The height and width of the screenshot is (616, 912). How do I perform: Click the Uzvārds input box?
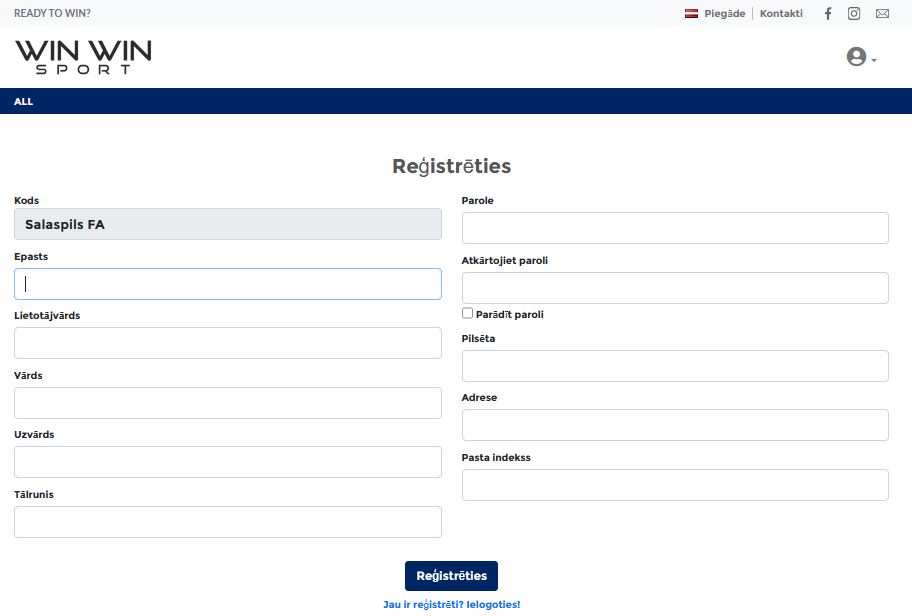click(227, 462)
